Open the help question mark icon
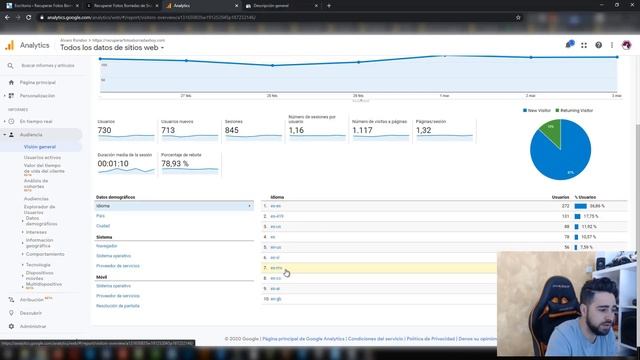This screenshot has height=360, width=640. [x=598, y=45]
